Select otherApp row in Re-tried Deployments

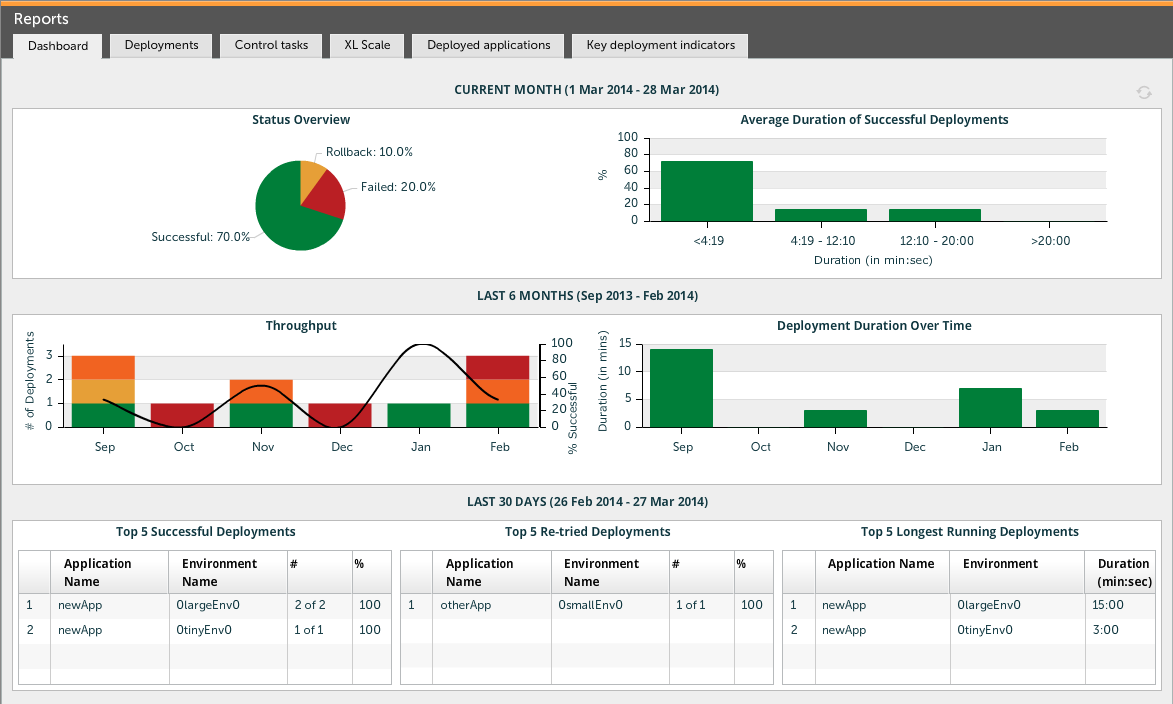(466, 605)
